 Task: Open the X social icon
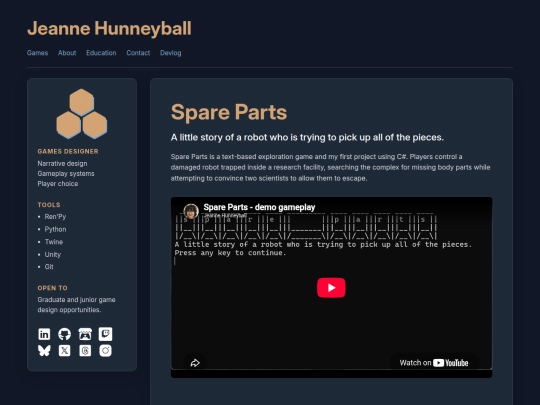coord(64,351)
